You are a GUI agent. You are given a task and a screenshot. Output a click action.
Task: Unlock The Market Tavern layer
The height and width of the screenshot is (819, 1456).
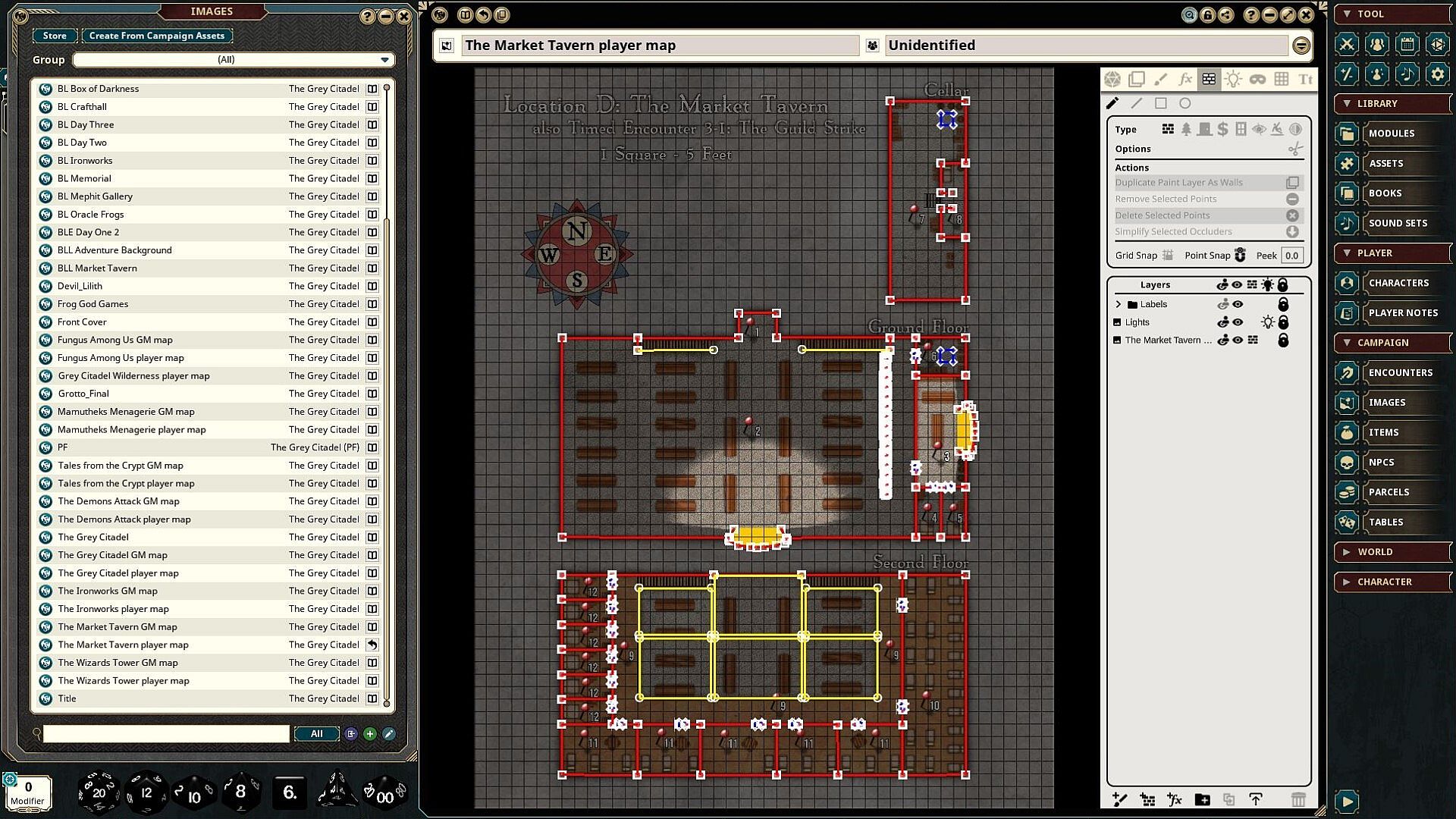1283,340
